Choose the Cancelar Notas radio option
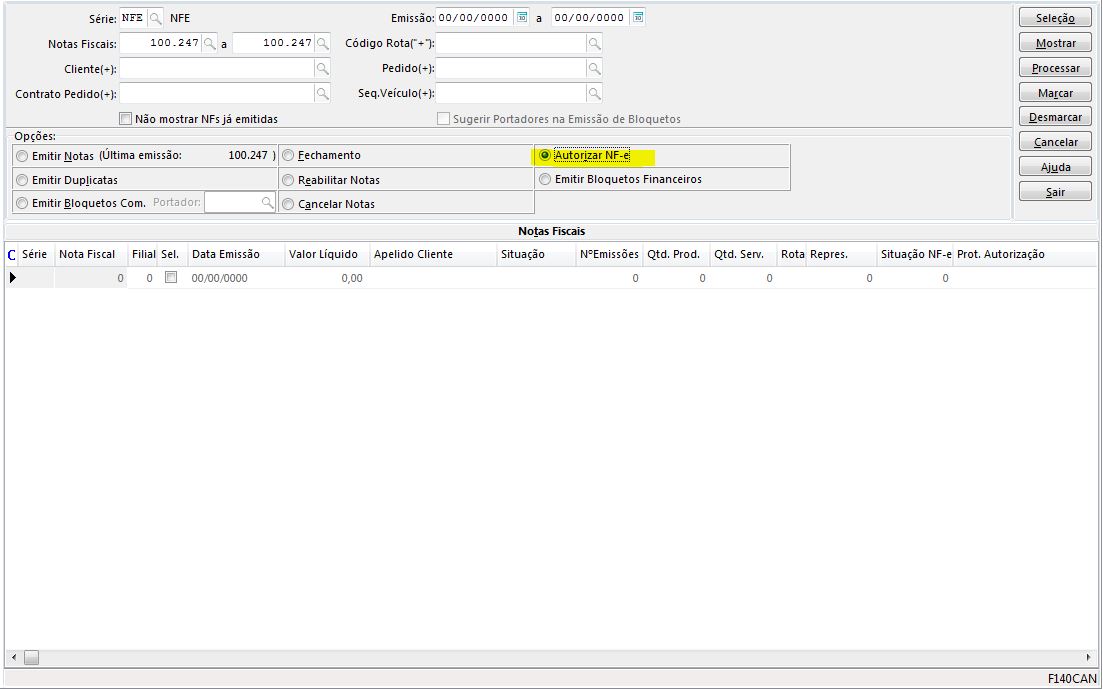The height and width of the screenshot is (689, 1103). point(288,204)
